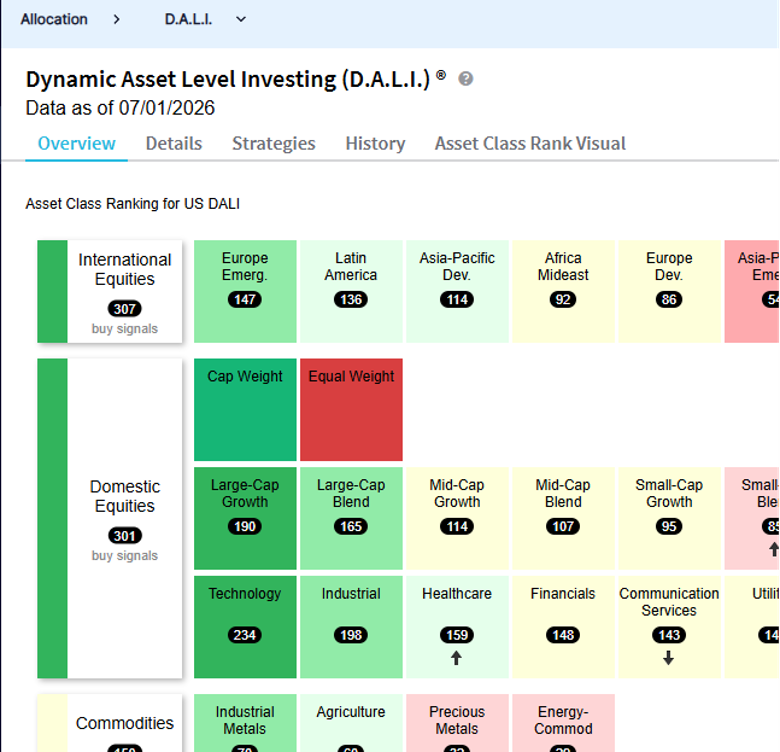This screenshot has width=780, height=752.
Task: Click the Europe Dev. tile
Action: click(669, 291)
